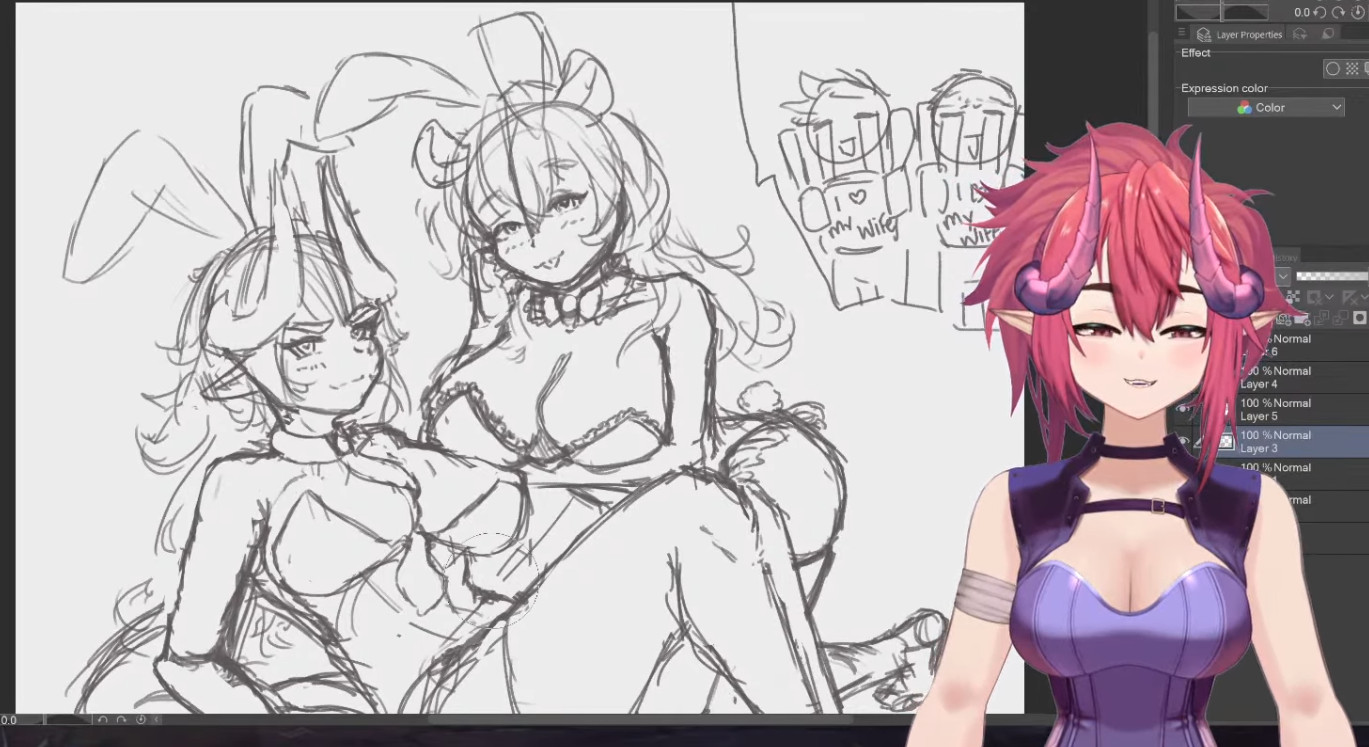Toggle the eye on Layer 3
The height and width of the screenshot is (747, 1369).
1183,441
